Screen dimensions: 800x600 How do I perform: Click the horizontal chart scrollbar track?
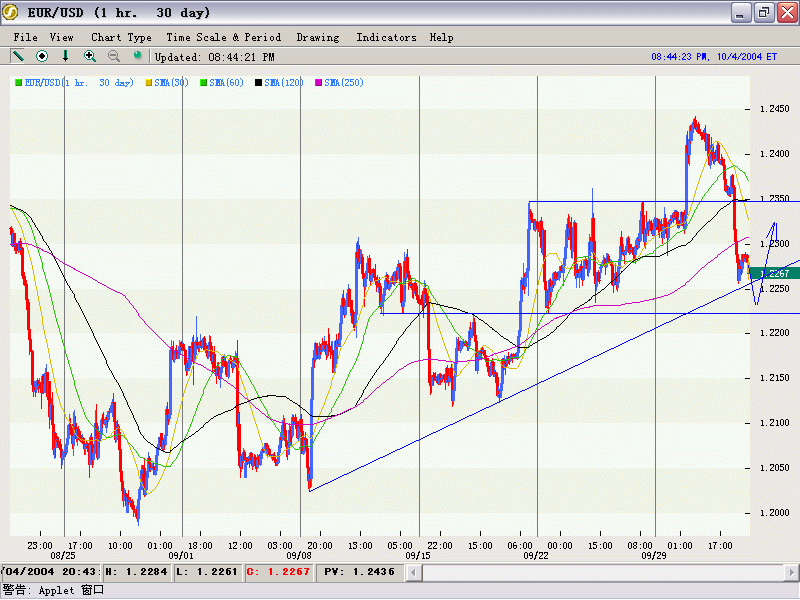(600, 572)
